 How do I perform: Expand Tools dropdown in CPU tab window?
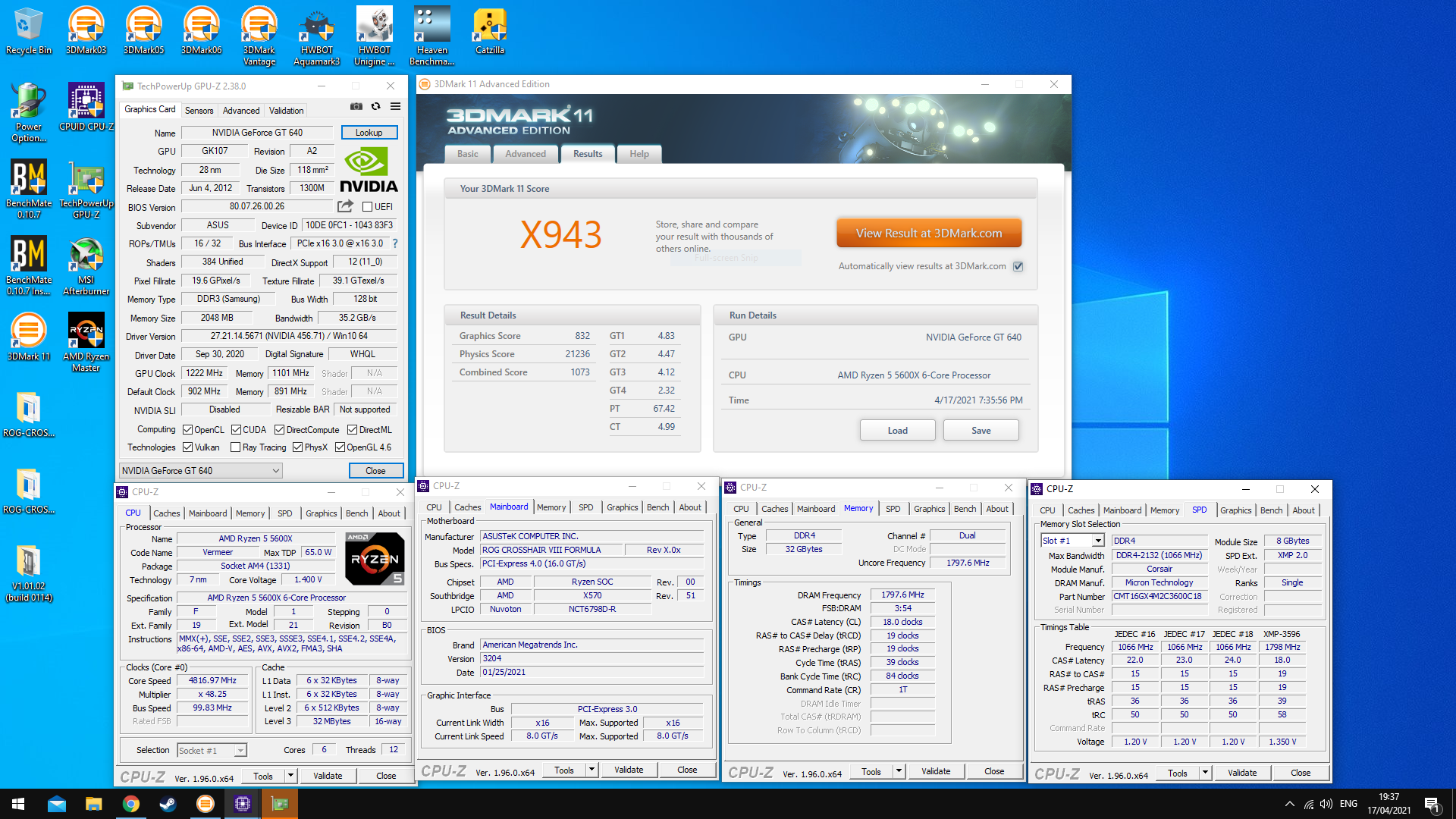tap(290, 776)
